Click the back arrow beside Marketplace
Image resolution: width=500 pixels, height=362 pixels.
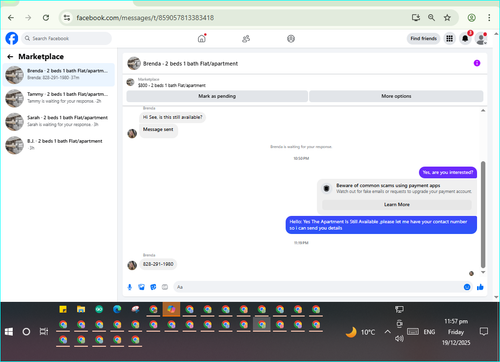pos(10,57)
